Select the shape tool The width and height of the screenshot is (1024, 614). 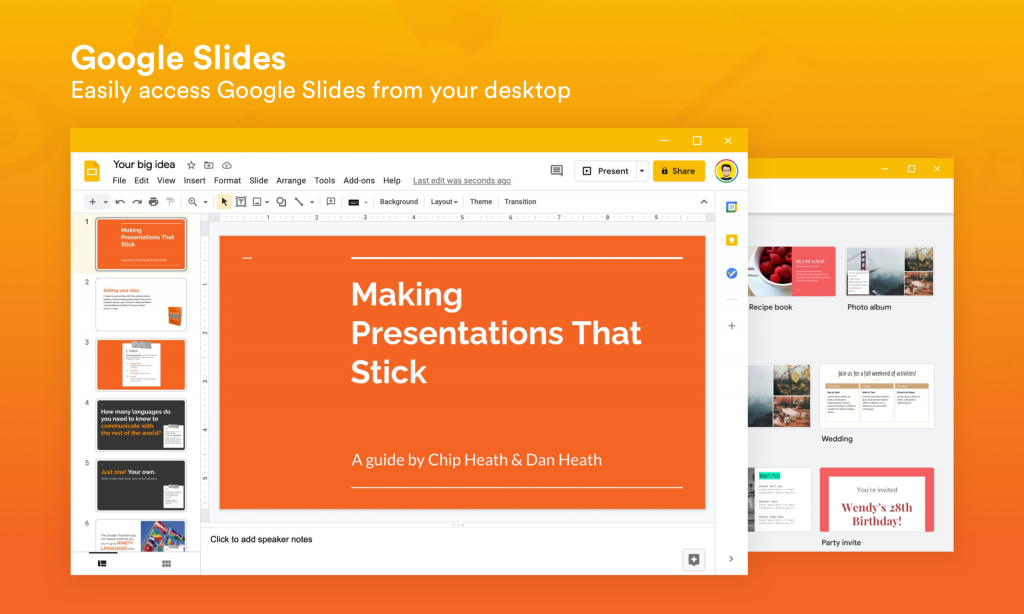point(281,202)
